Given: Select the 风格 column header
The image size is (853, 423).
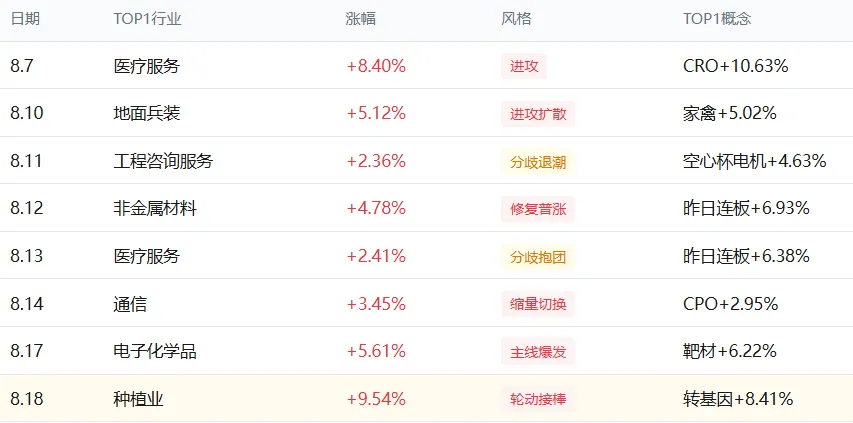Looking at the screenshot, I should [516, 19].
